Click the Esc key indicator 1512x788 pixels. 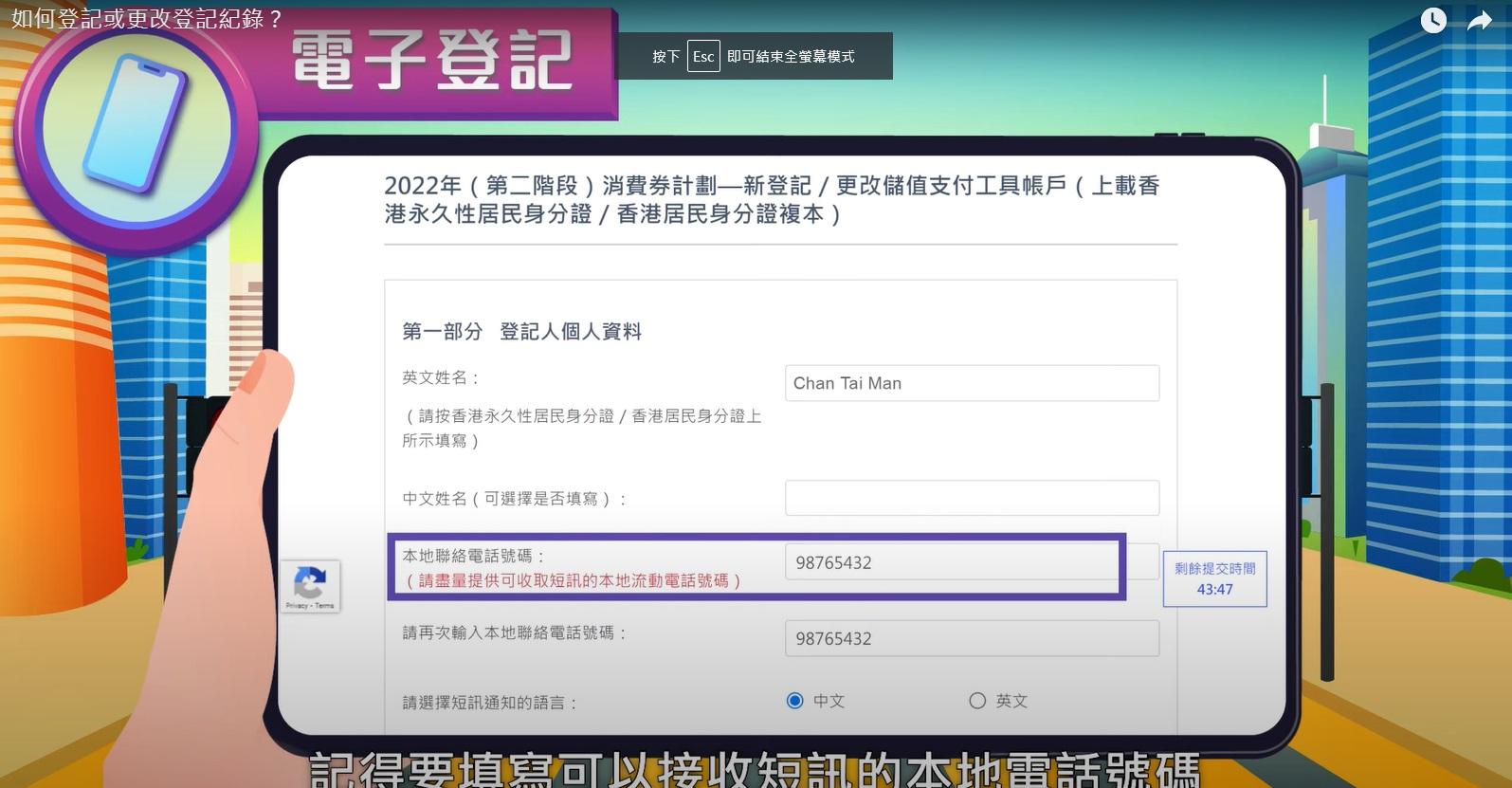702,57
